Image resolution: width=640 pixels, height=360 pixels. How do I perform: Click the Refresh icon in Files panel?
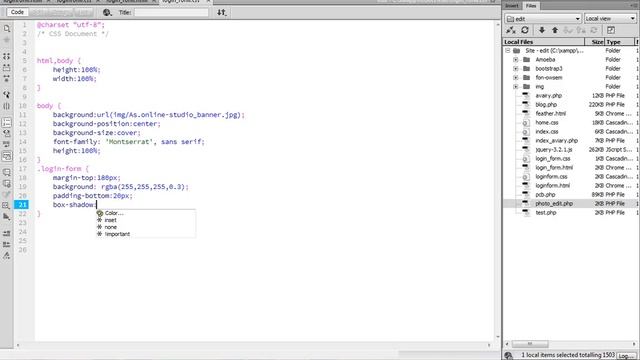[x=525, y=30]
